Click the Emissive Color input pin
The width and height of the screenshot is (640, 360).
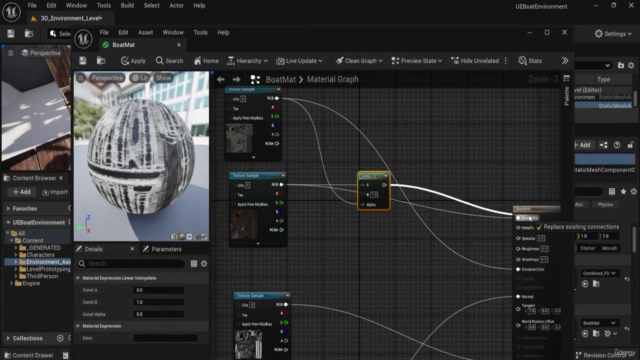coord(518,269)
